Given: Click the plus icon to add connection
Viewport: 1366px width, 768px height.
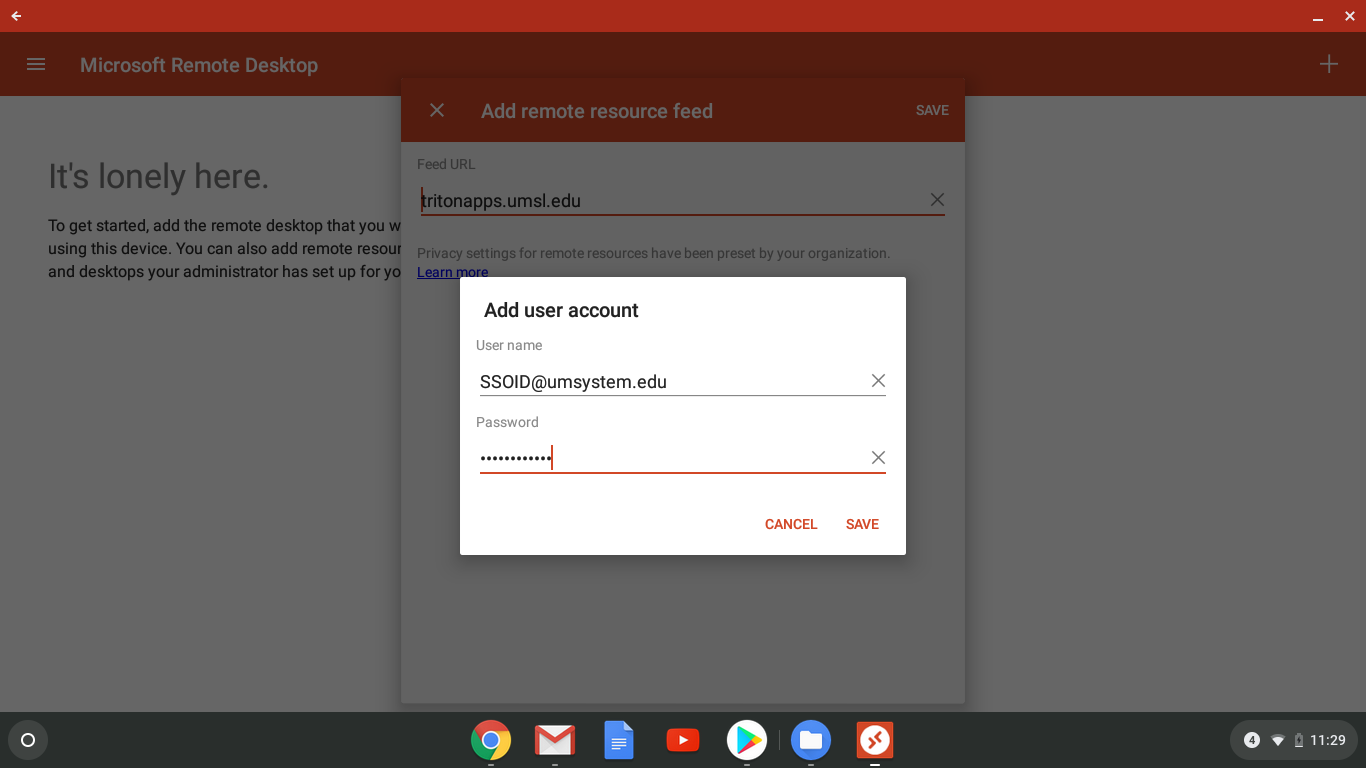Looking at the screenshot, I should [x=1328, y=64].
